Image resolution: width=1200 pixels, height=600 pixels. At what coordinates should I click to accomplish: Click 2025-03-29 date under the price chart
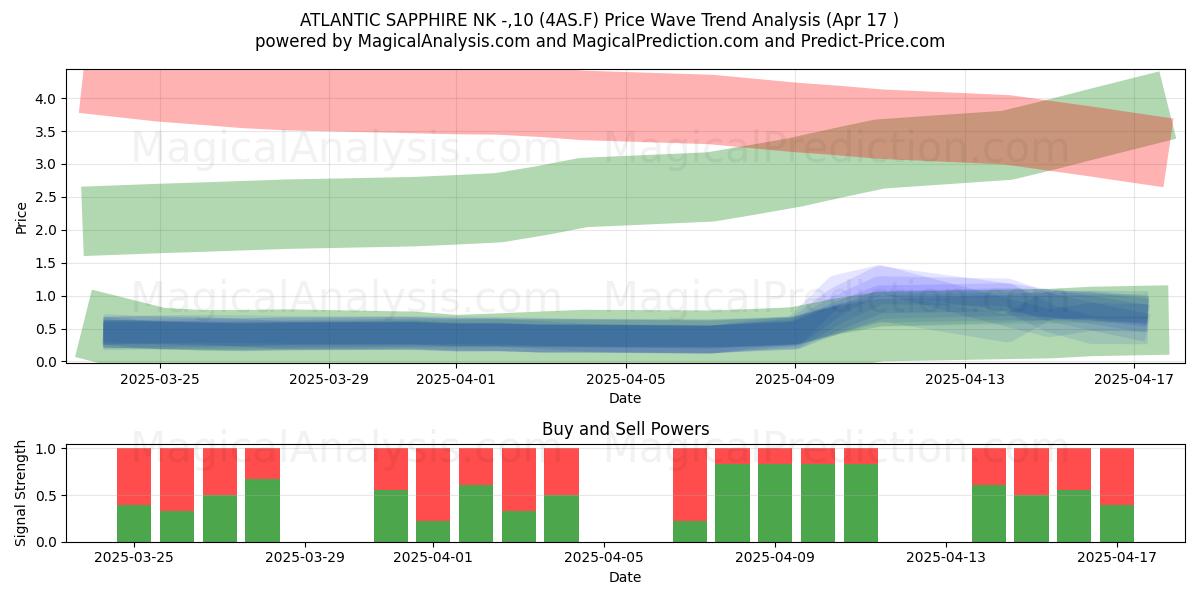(x=329, y=380)
